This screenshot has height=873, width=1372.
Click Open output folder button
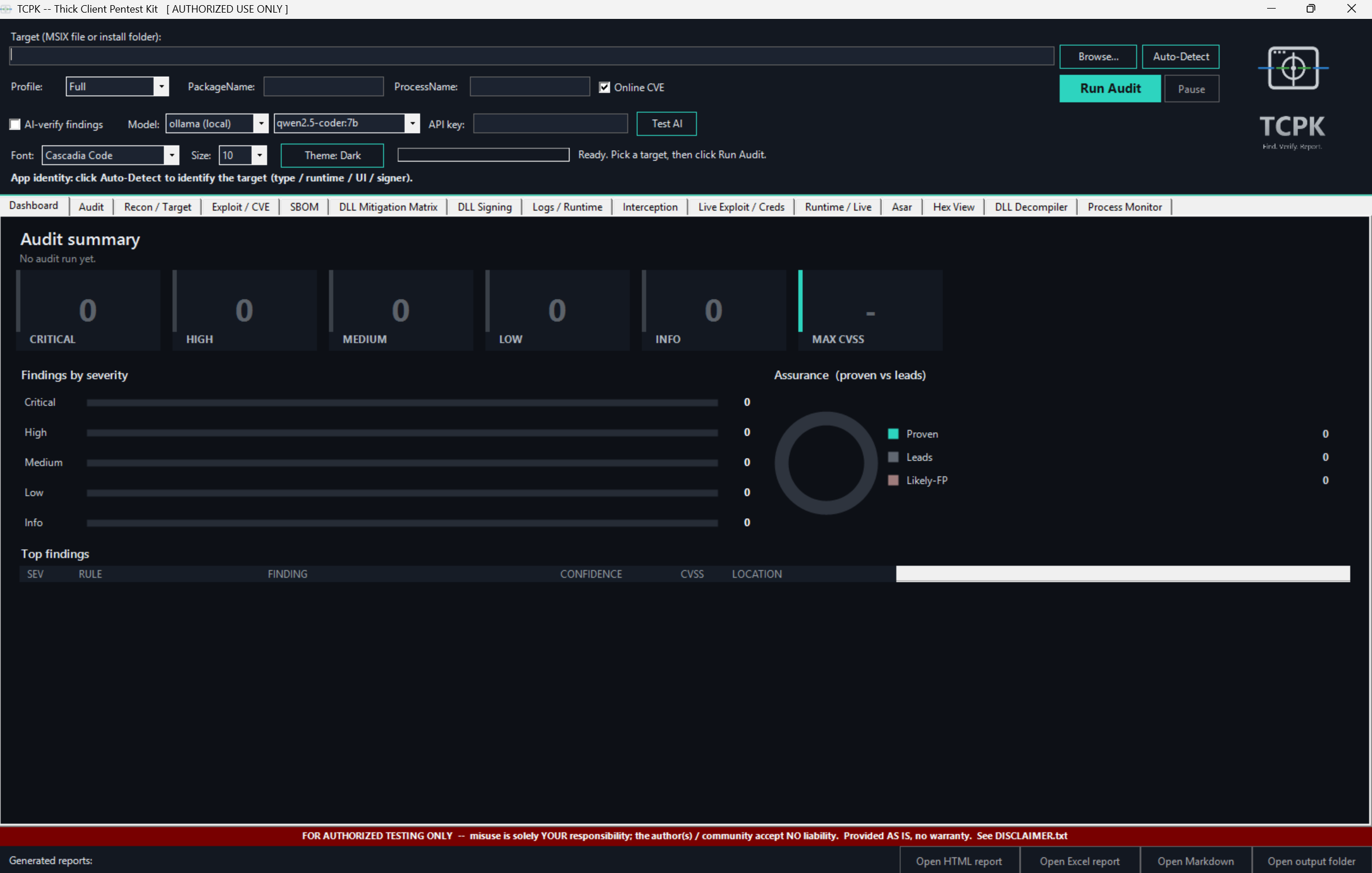point(1311,861)
